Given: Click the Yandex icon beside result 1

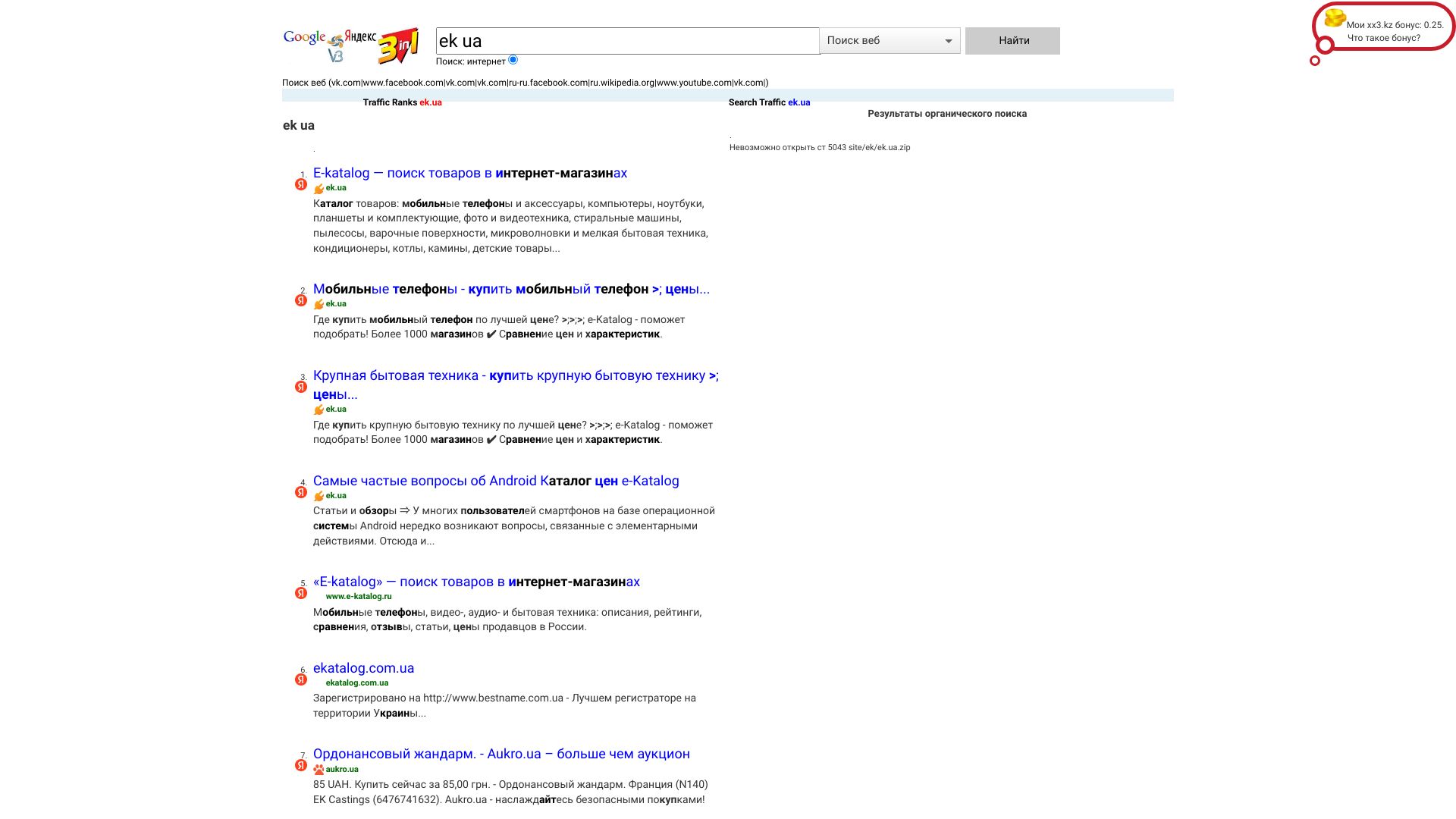Looking at the screenshot, I should [301, 184].
